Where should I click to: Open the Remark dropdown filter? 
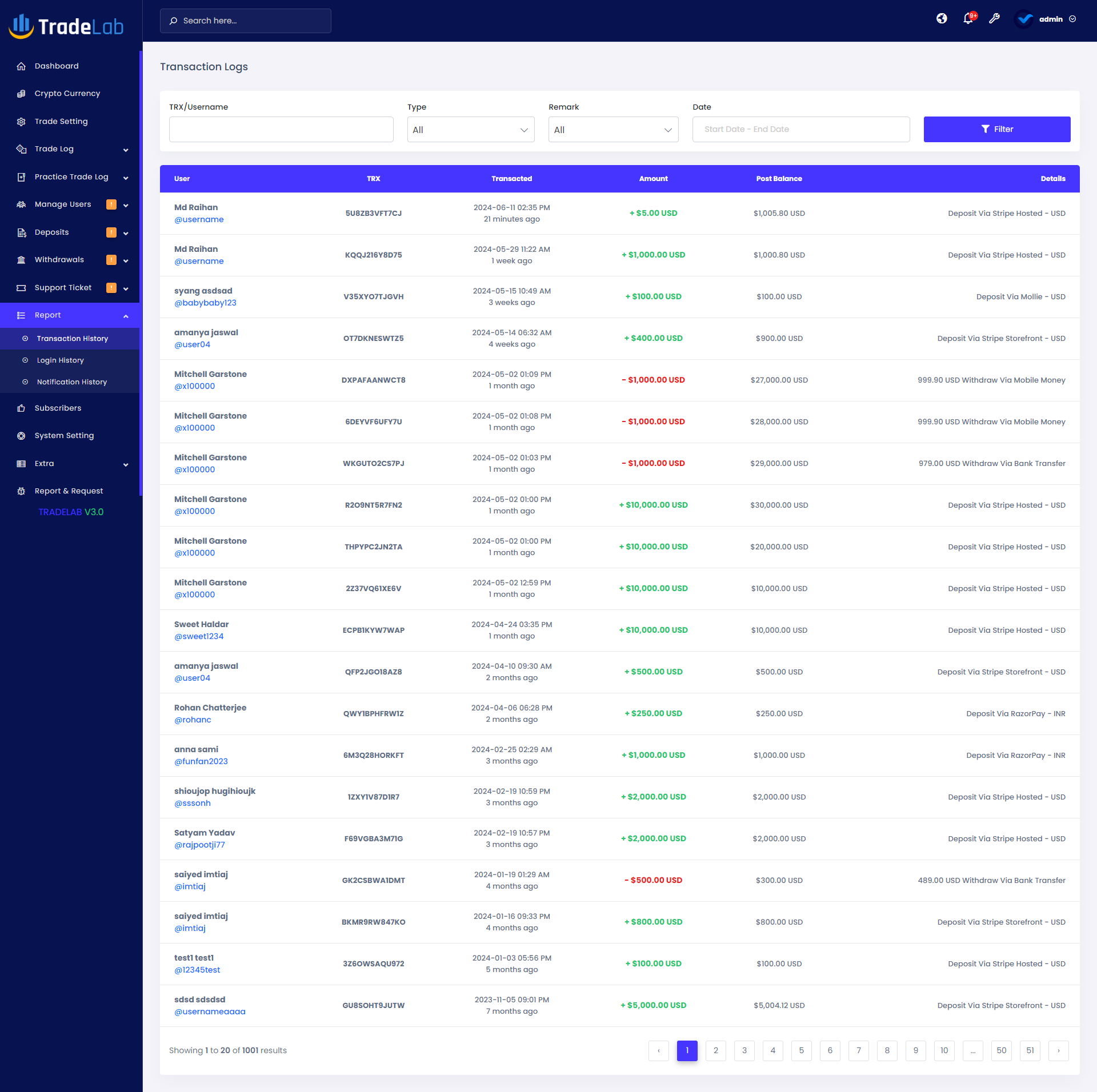(612, 130)
